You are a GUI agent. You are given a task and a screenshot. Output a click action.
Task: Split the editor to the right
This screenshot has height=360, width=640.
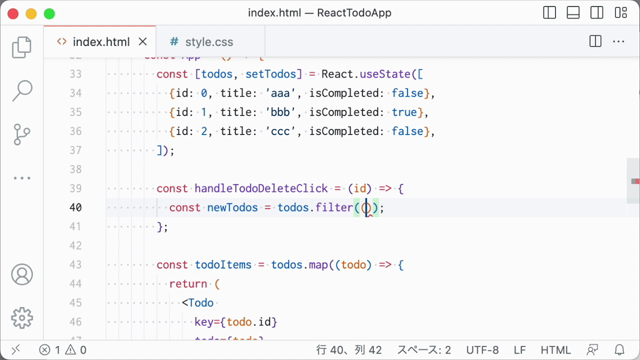tap(595, 41)
